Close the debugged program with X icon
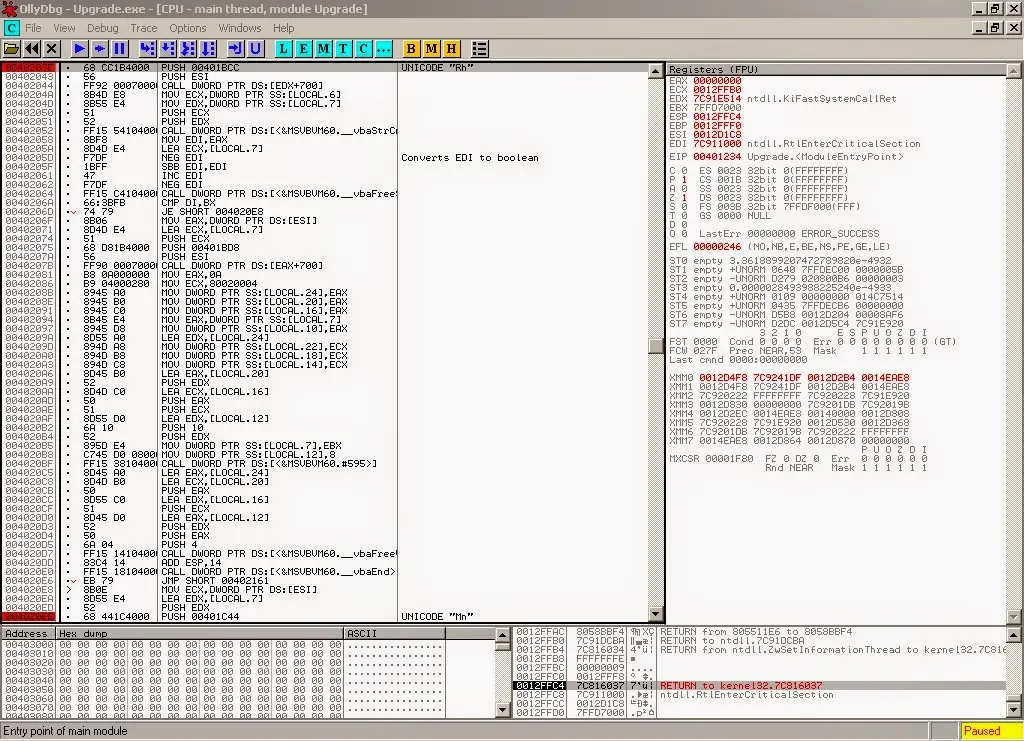 (52, 49)
